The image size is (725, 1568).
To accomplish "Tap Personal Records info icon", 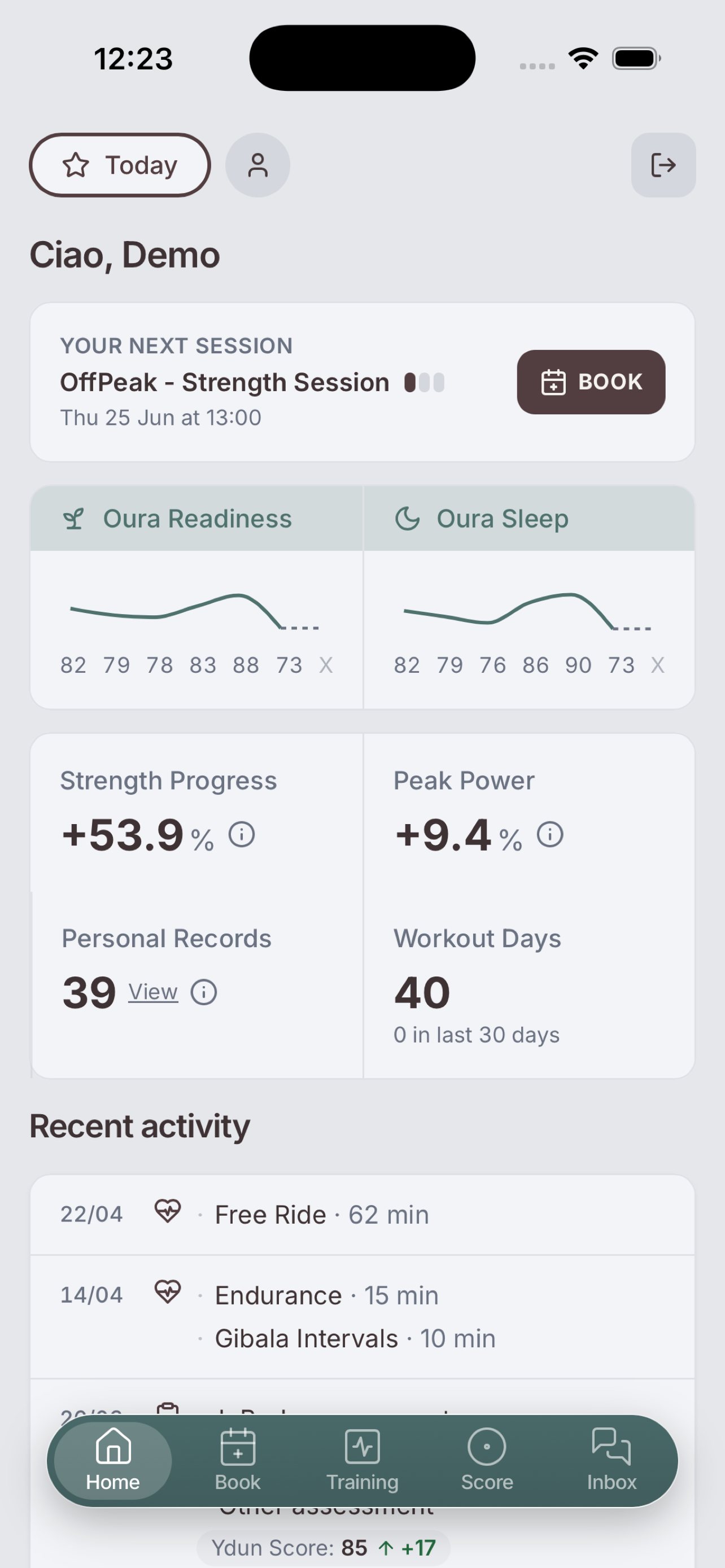I will (204, 992).
